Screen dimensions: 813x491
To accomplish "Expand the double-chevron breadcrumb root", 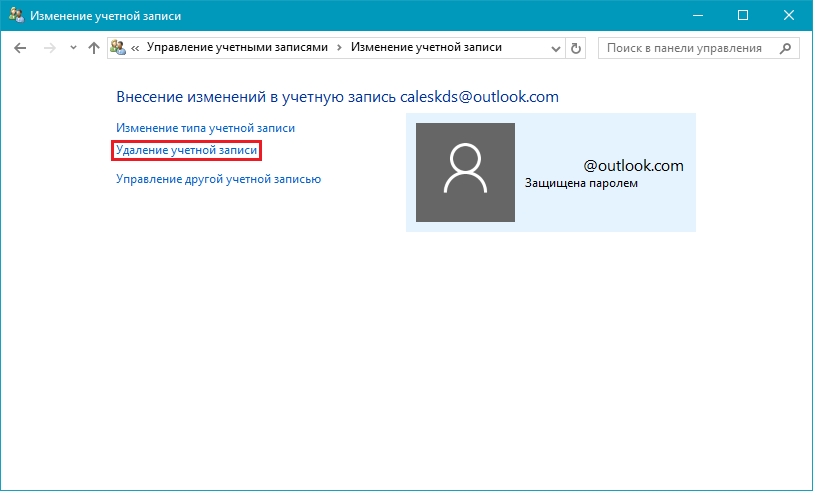I will point(135,48).
